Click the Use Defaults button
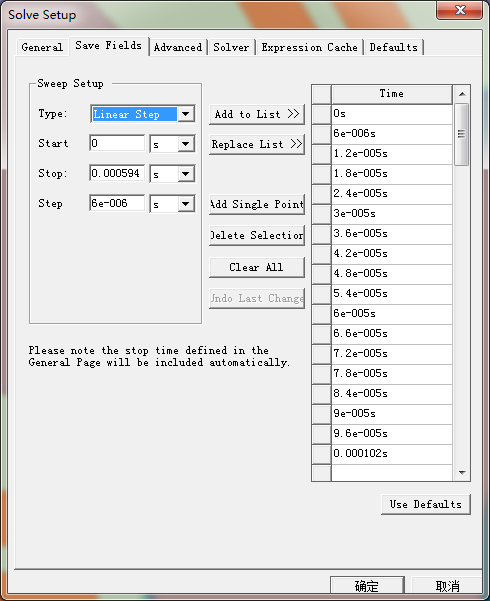 click(426, 504)
